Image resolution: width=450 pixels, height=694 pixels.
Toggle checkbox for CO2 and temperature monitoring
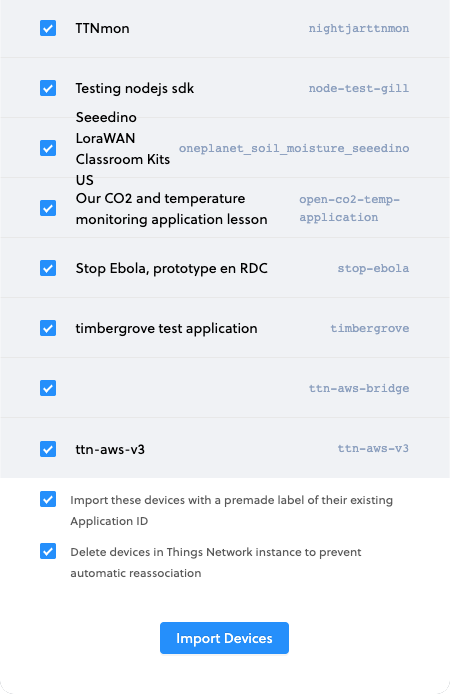coord(48,208)
